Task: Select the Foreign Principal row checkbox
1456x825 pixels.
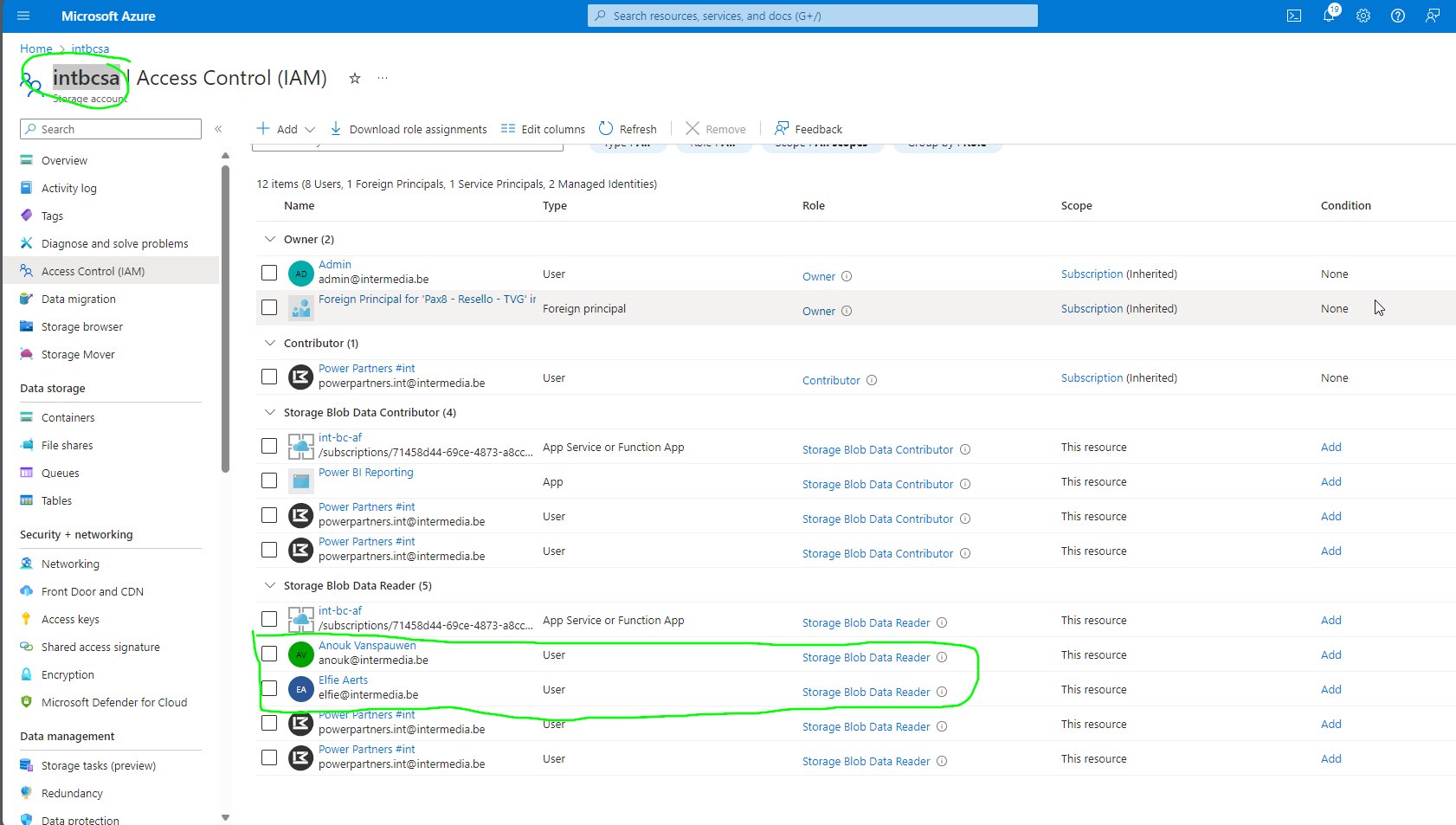Action: click(x=269, y=307)
